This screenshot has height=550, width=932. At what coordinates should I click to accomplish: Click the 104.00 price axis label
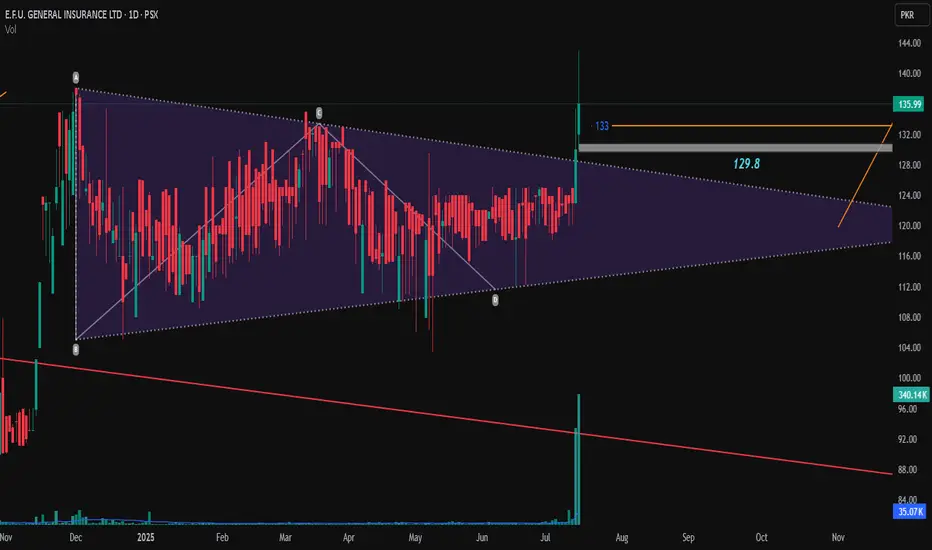(909, 348)
